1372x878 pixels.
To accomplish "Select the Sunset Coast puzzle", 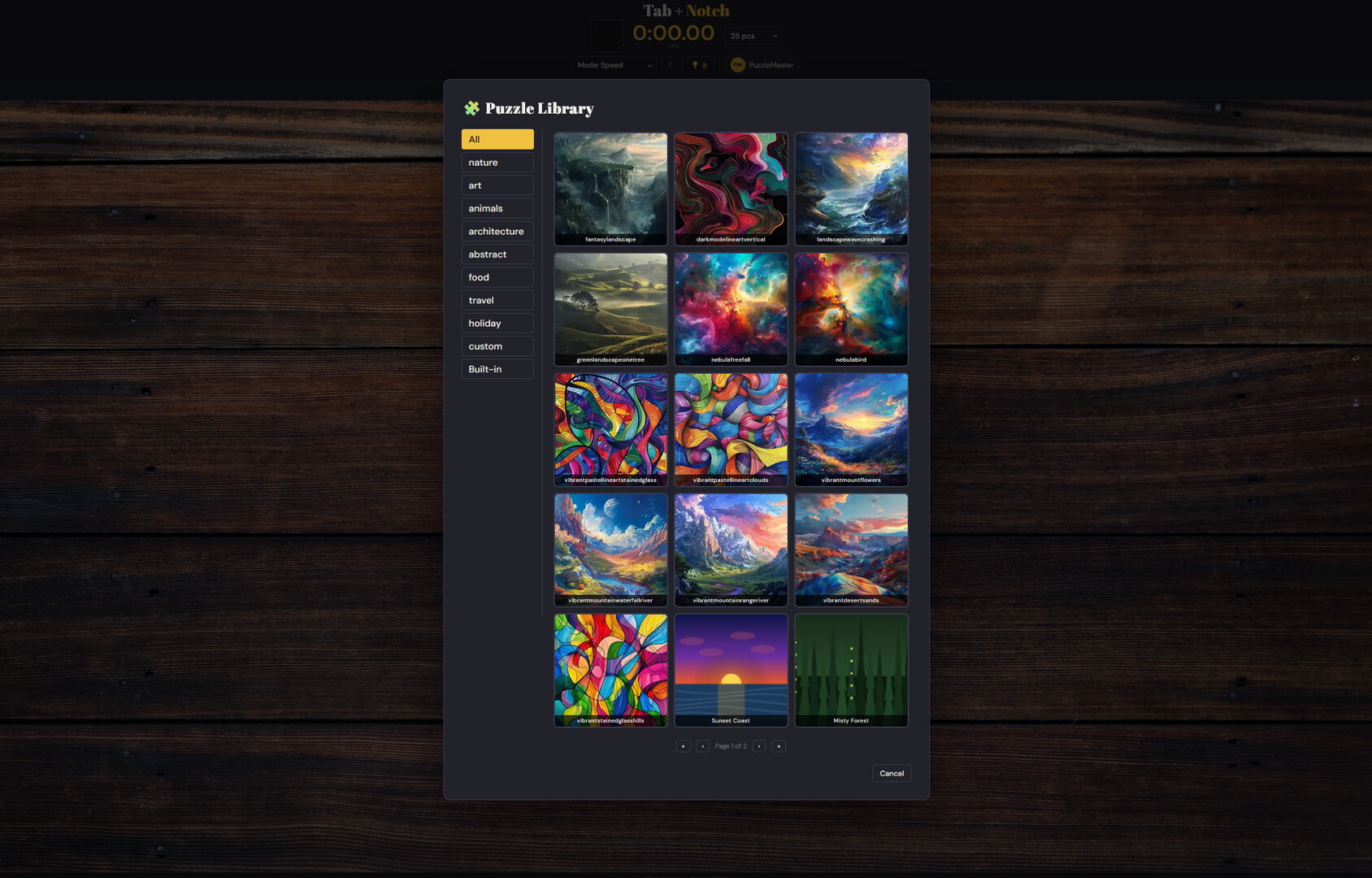I will pyautogui.click(x=731, y=670).
